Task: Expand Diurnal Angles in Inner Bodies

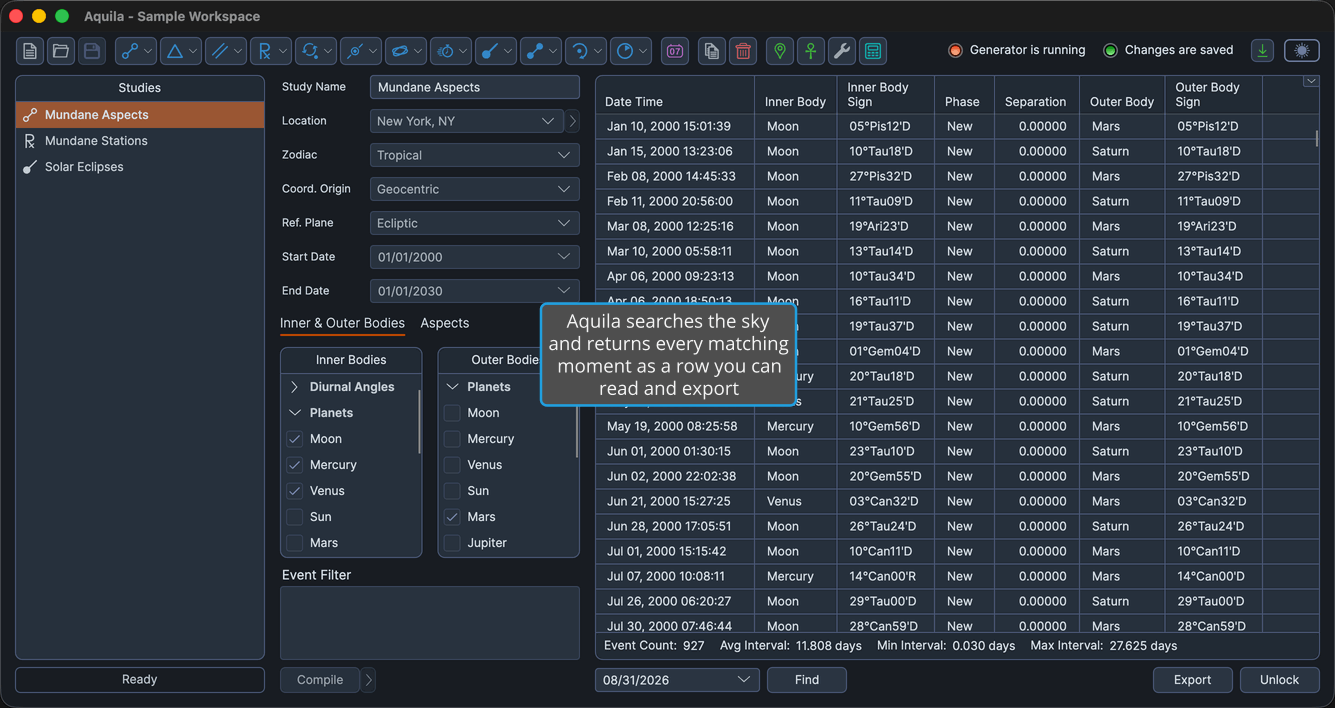Action: point(294,387)
